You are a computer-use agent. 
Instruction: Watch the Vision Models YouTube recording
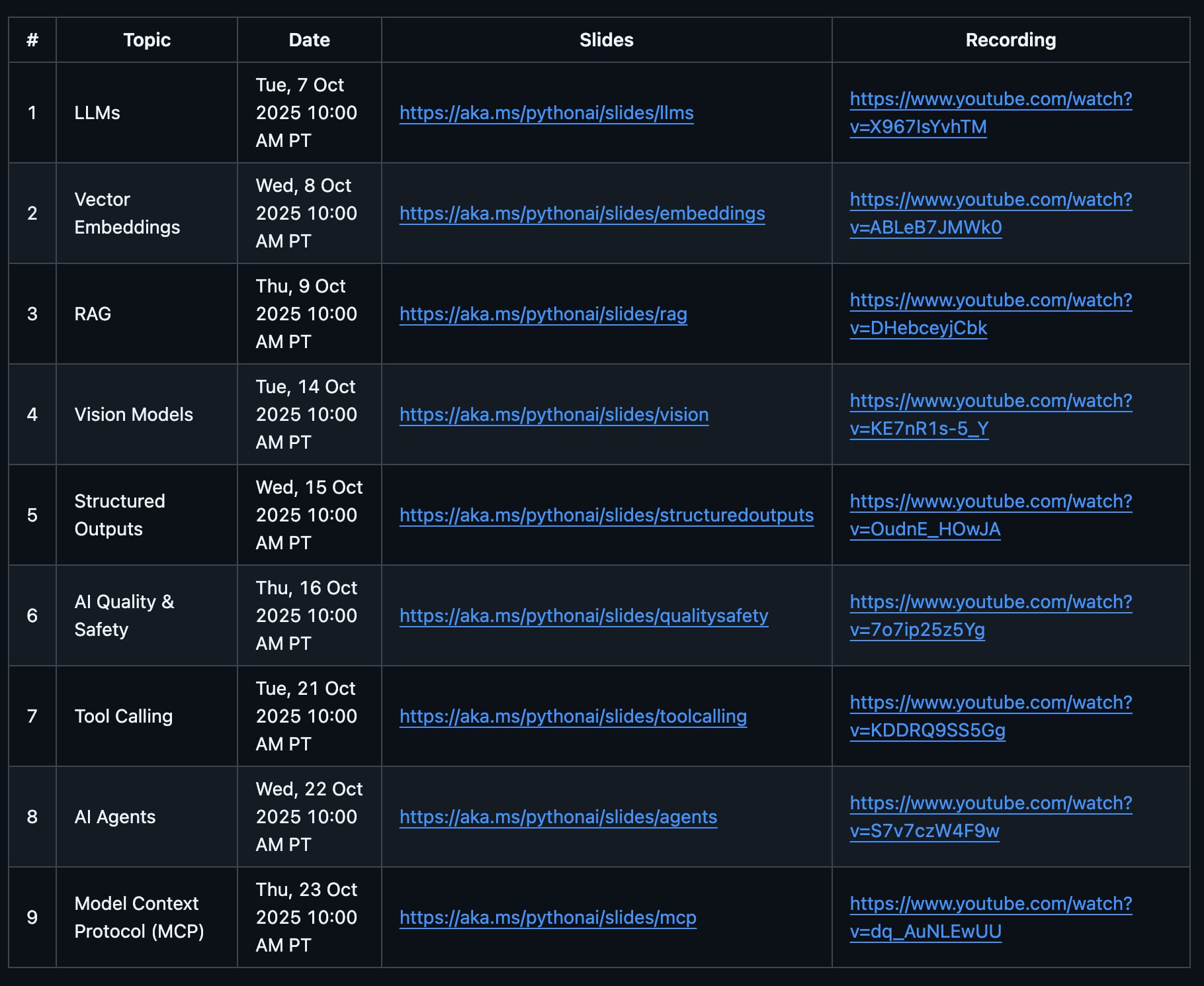[990, 401]
